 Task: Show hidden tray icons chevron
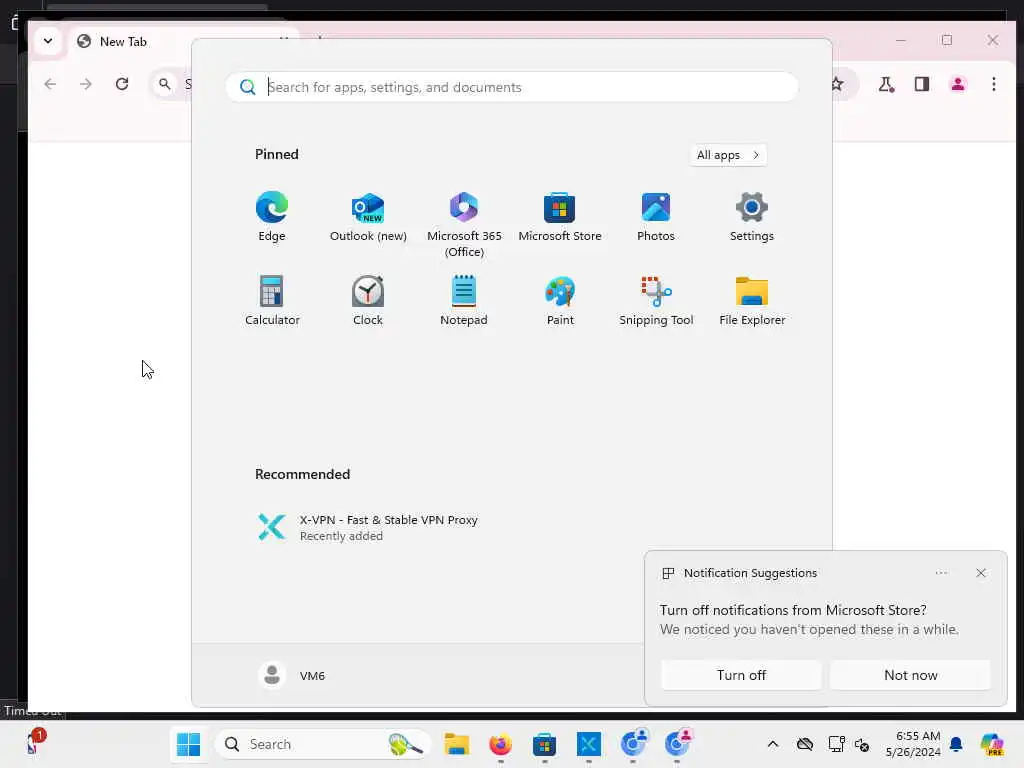(x=773, y=744)
